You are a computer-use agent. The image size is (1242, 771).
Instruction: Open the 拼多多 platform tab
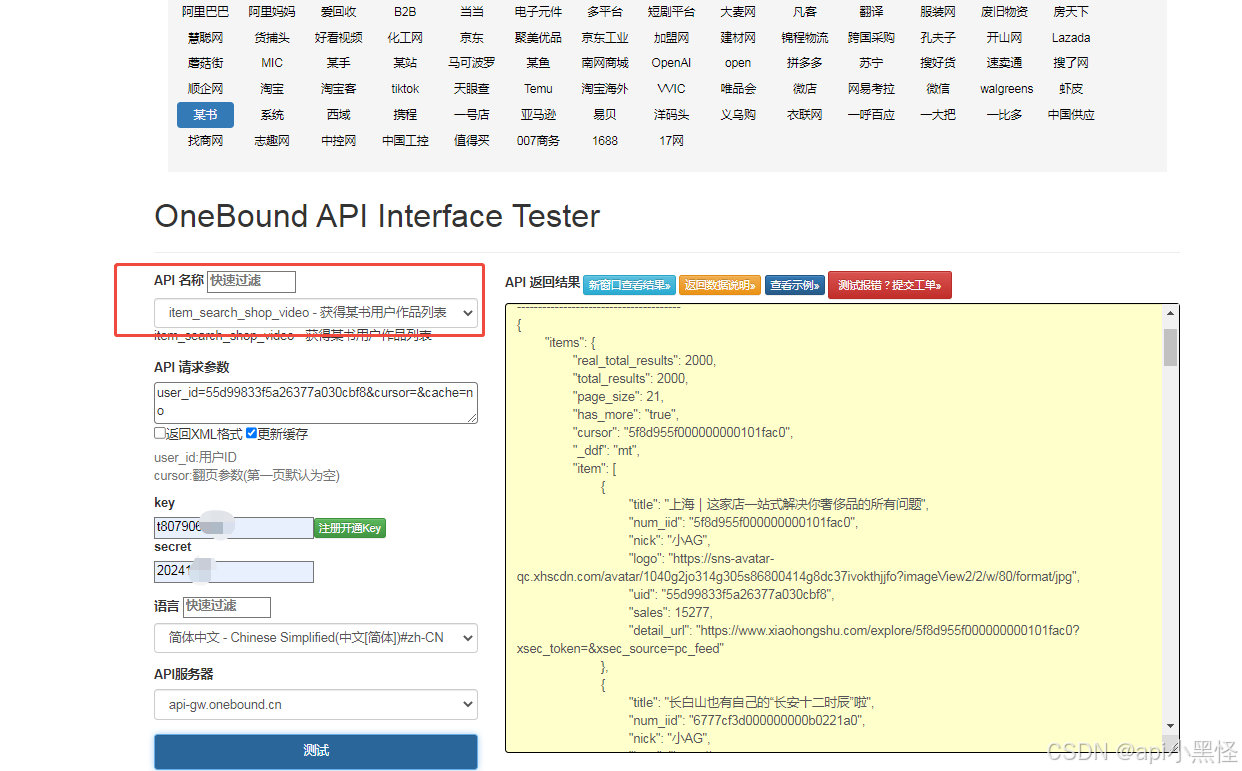tap(805, 63)
